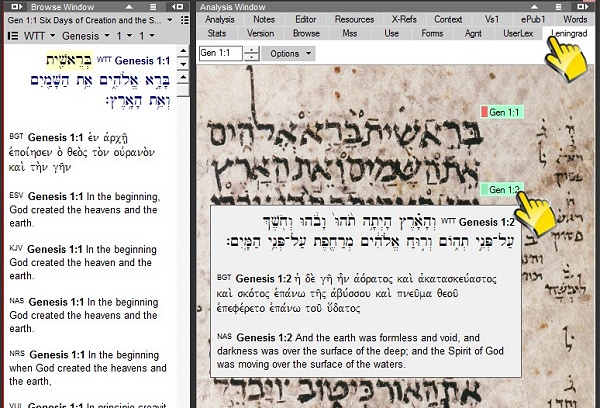Viewport: 600px width, 408px height.
Task: Click the WTT Genesis 1:2 reference in popup
Action: click(486, 222)
